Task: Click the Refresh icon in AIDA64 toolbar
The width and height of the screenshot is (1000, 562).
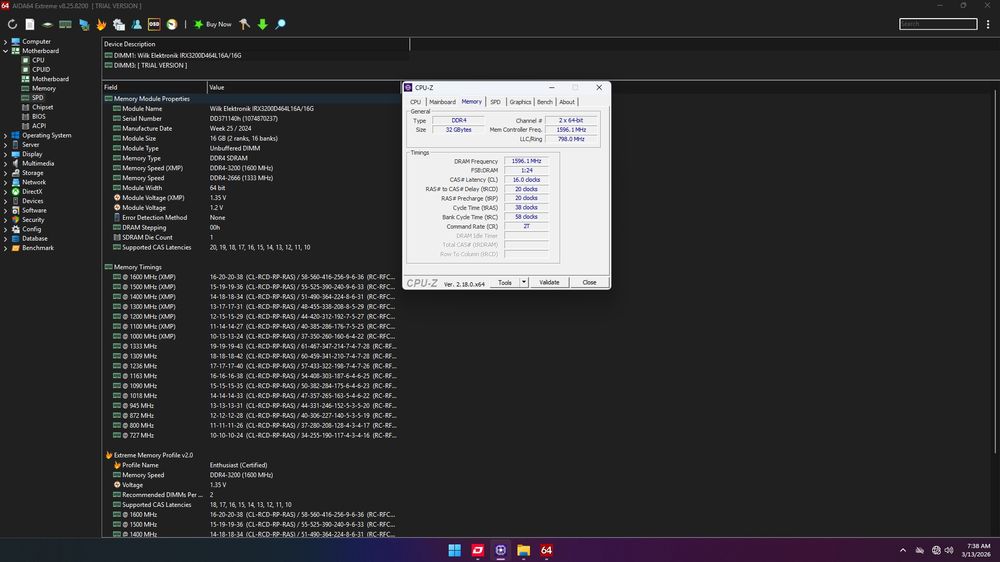Action: point(12,24)
